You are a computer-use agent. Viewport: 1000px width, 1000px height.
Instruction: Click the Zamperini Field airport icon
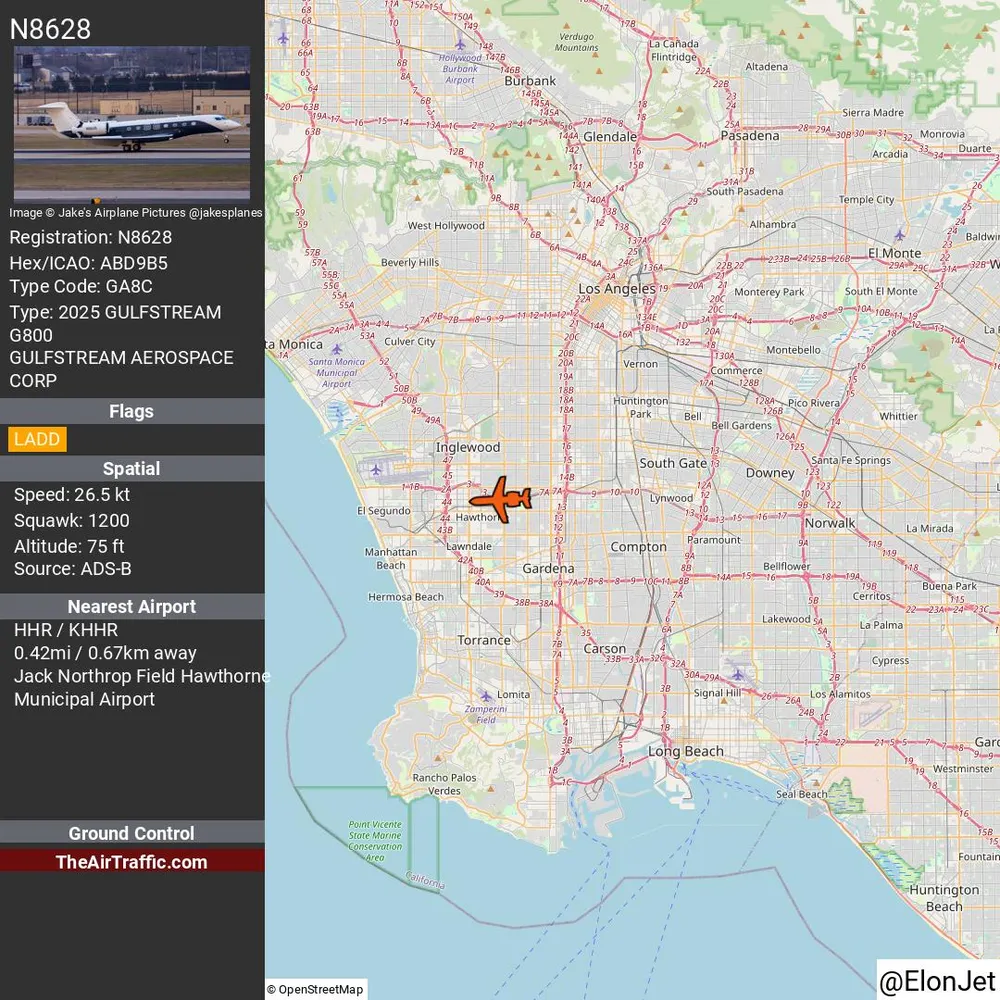click(x=486, y=696)
